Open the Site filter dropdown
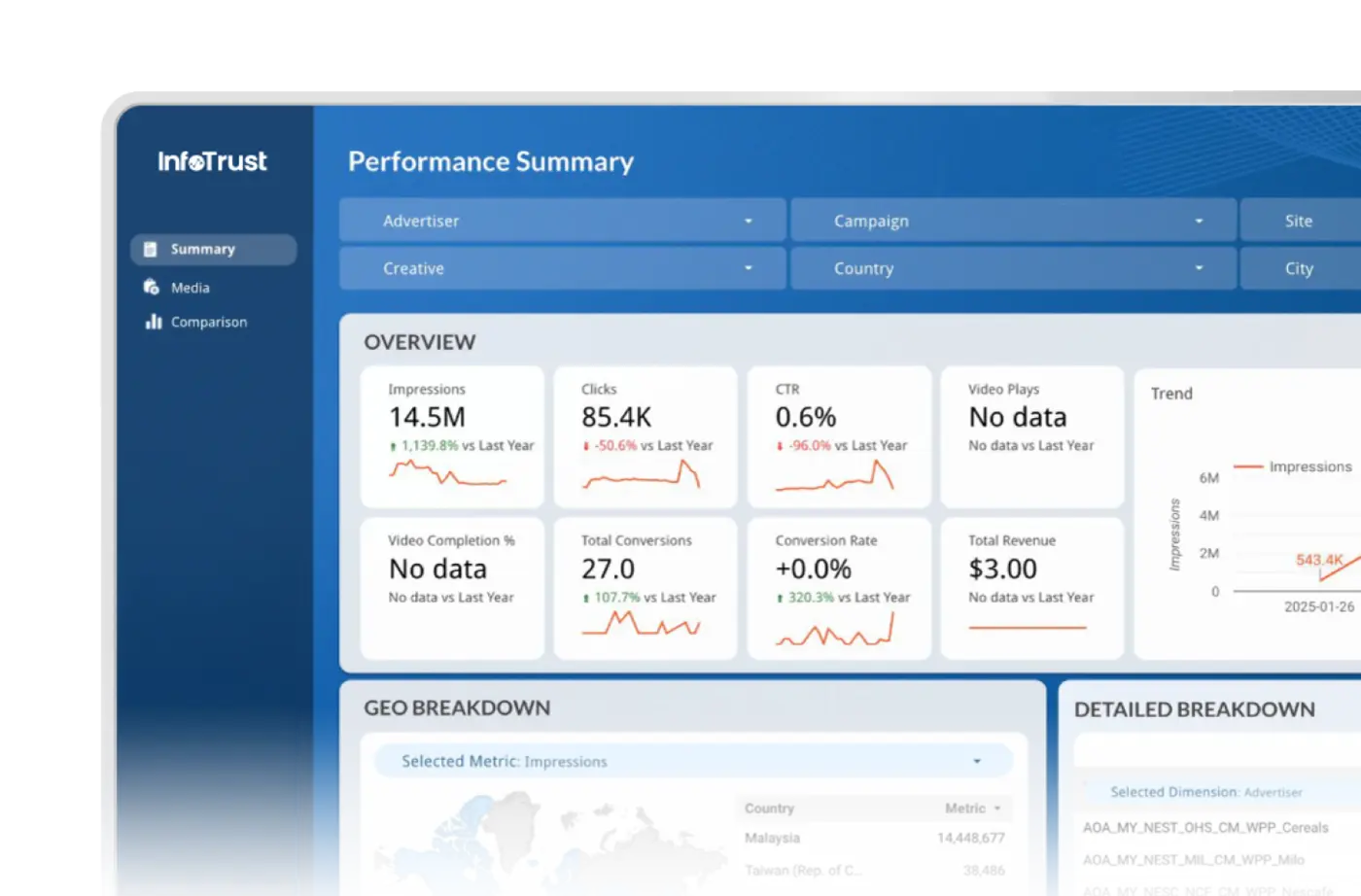The image size is (1361, 896). click(x=1301, y=221)
